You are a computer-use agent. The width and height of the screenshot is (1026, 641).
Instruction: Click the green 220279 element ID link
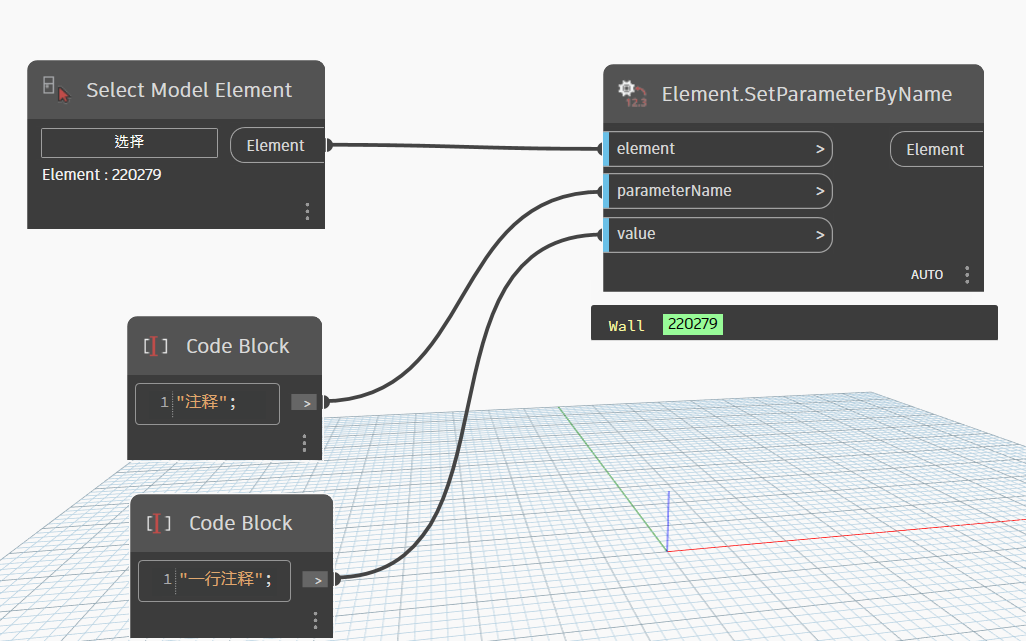tap(692, 325)
